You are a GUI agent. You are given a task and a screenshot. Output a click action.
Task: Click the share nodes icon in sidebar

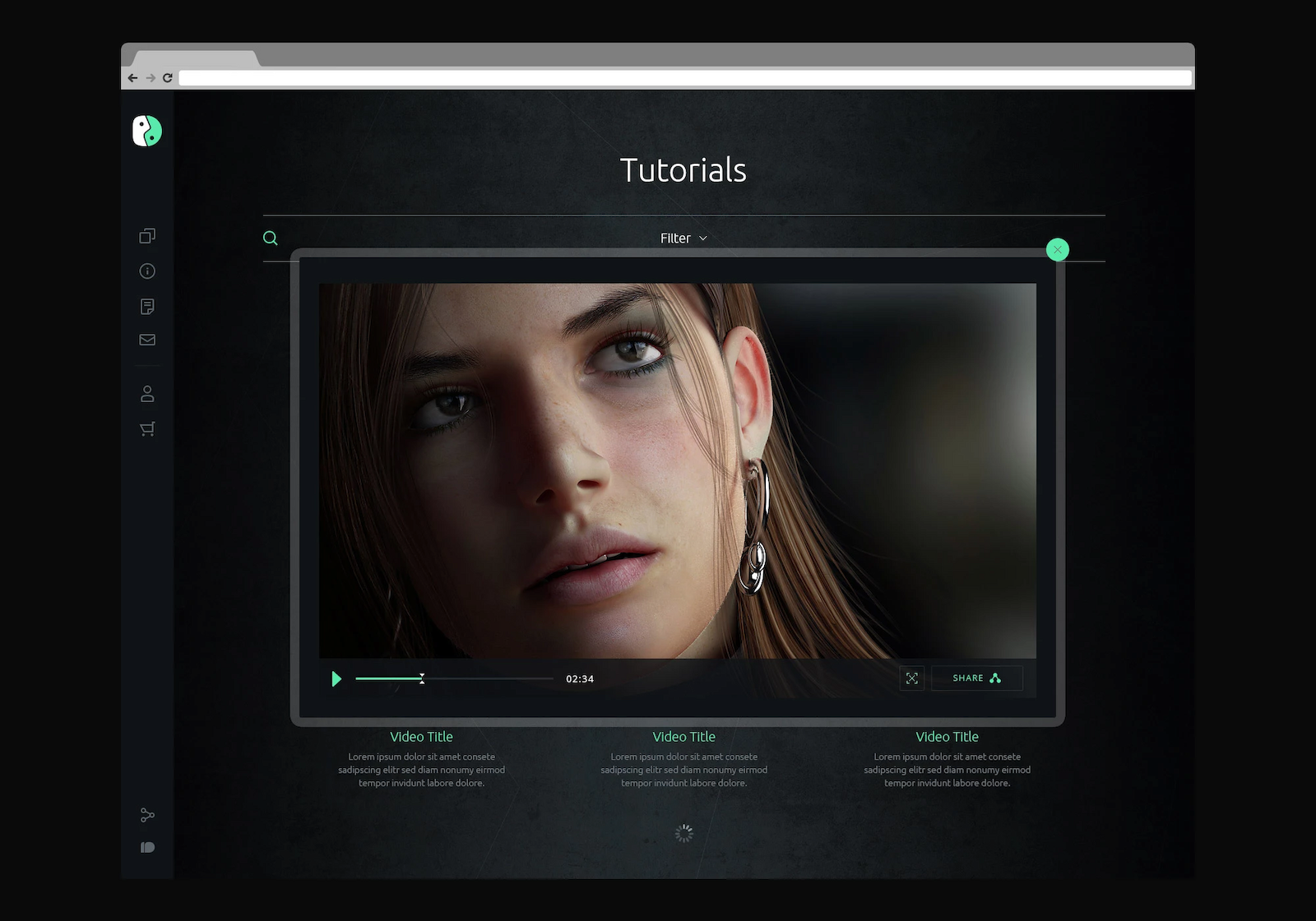pyautogui.click(x=147, y=815)
